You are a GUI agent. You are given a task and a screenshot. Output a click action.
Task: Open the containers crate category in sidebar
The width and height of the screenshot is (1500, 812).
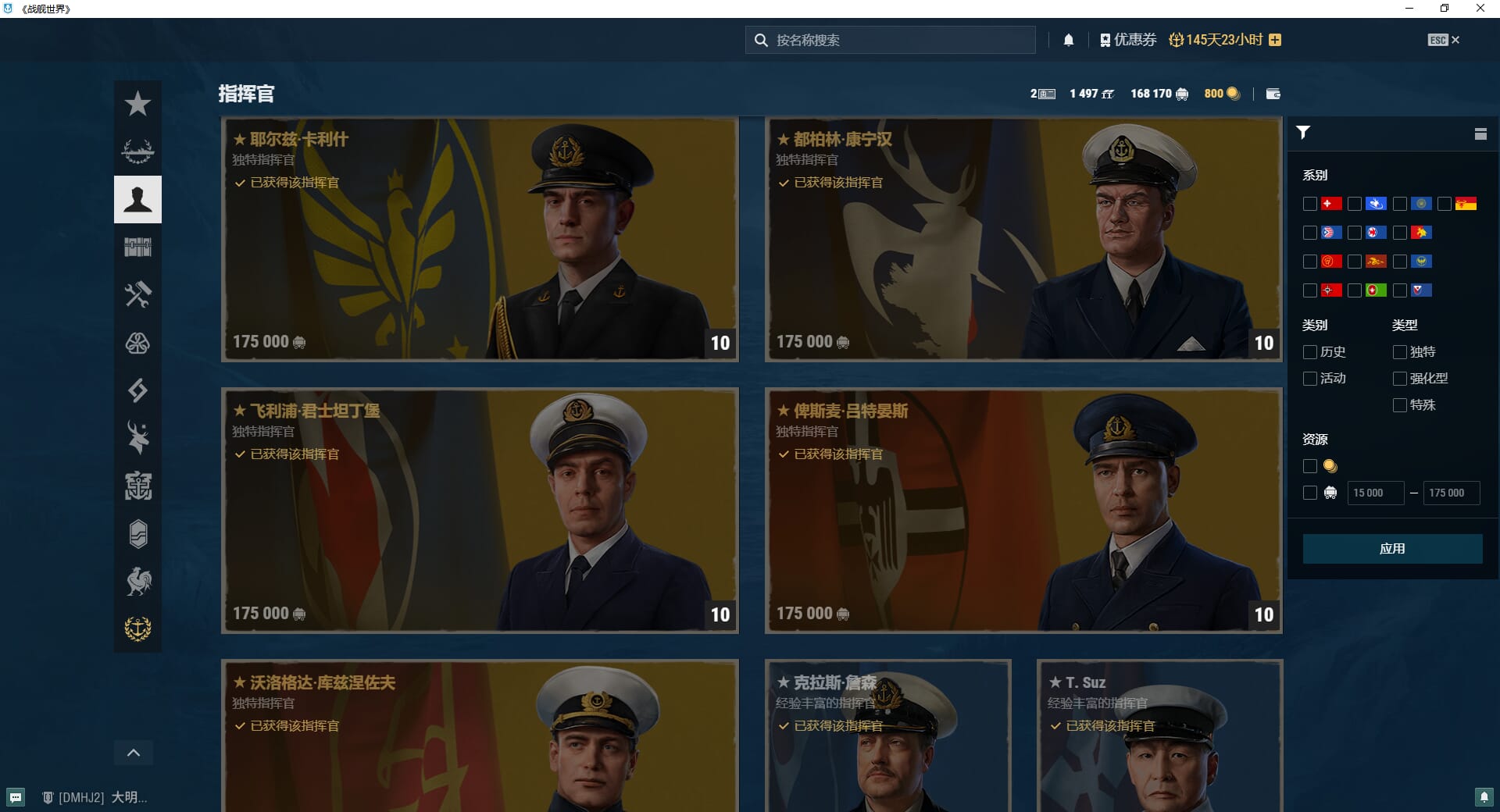tap(137, 248)
